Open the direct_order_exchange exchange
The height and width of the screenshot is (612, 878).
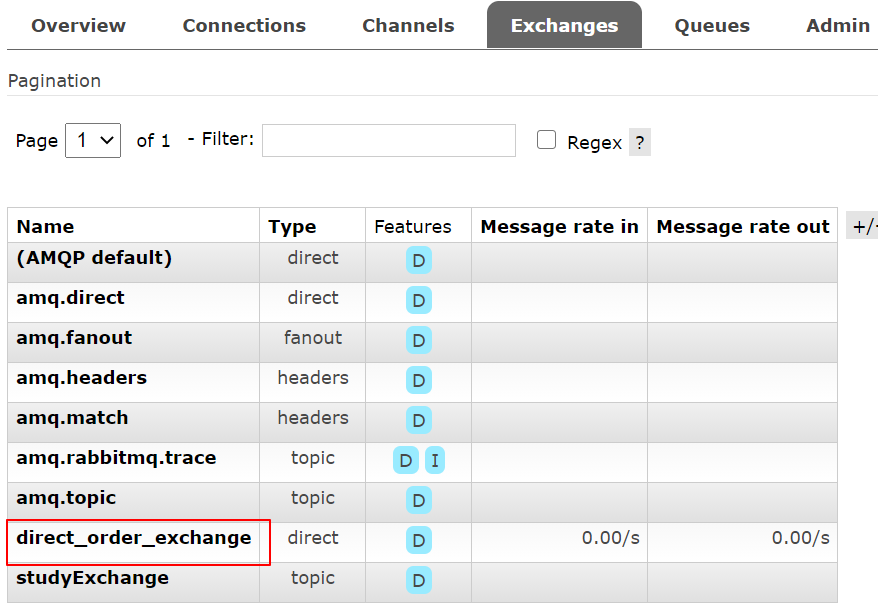tap(133, 538)
